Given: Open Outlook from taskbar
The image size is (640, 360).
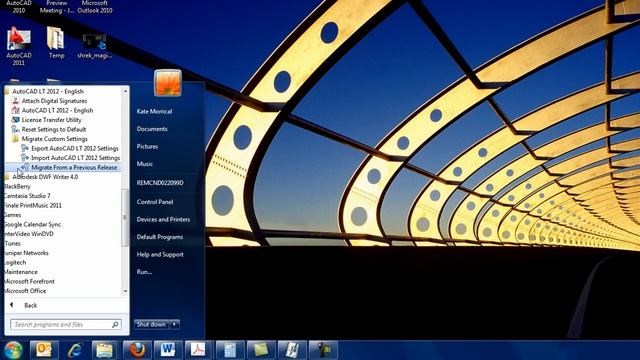Looking at the screenshot, I should (x=44, y=350).
